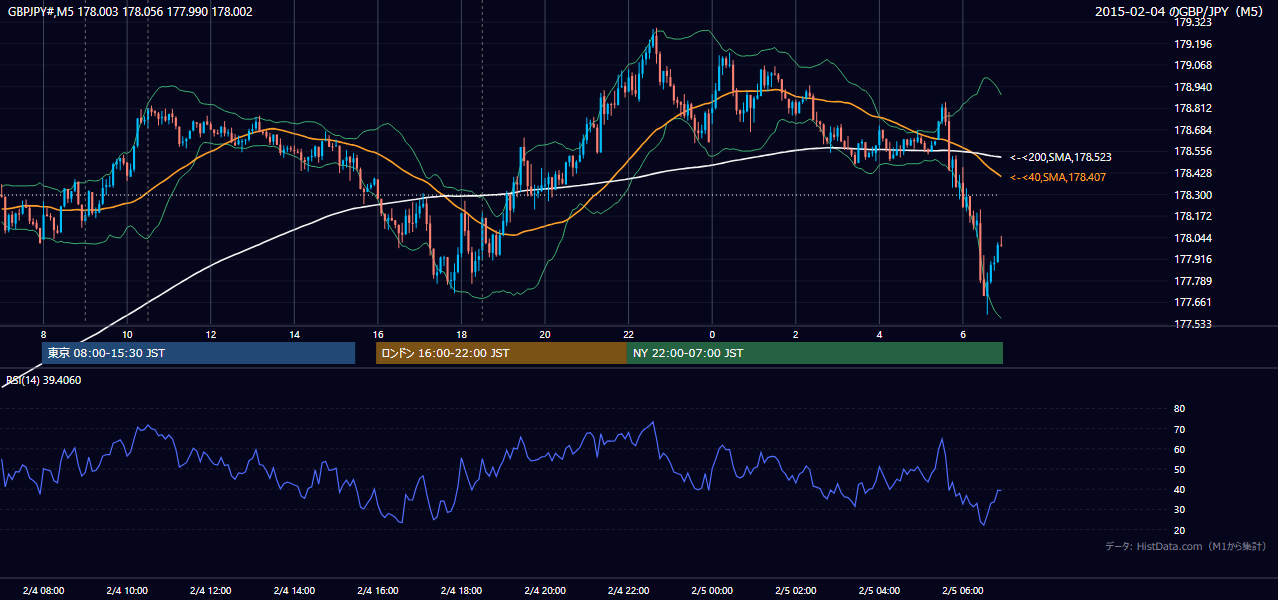The image size is (1278, 600).
Task: Click RSI level 60 on the scale
Action: (x=1179, y=449)
